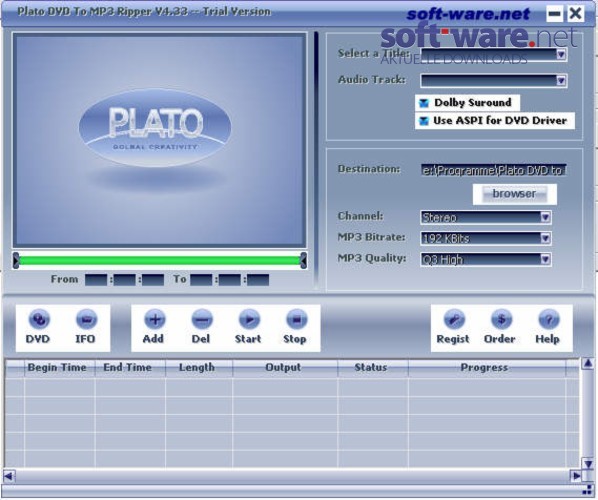Grab the left range handle of seek bar
The height and width of the screenshot is (500, 598).
coord(16,260)
